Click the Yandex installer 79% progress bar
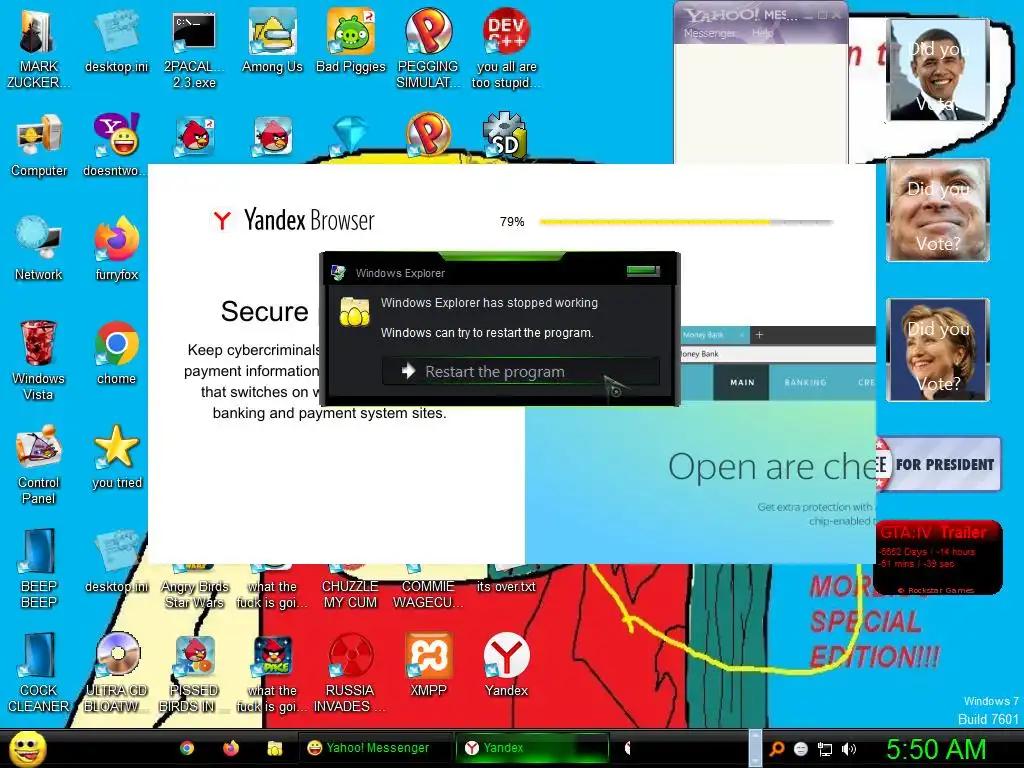The height and width of the screenshot is (768, 1024). [x=686, y=222]
